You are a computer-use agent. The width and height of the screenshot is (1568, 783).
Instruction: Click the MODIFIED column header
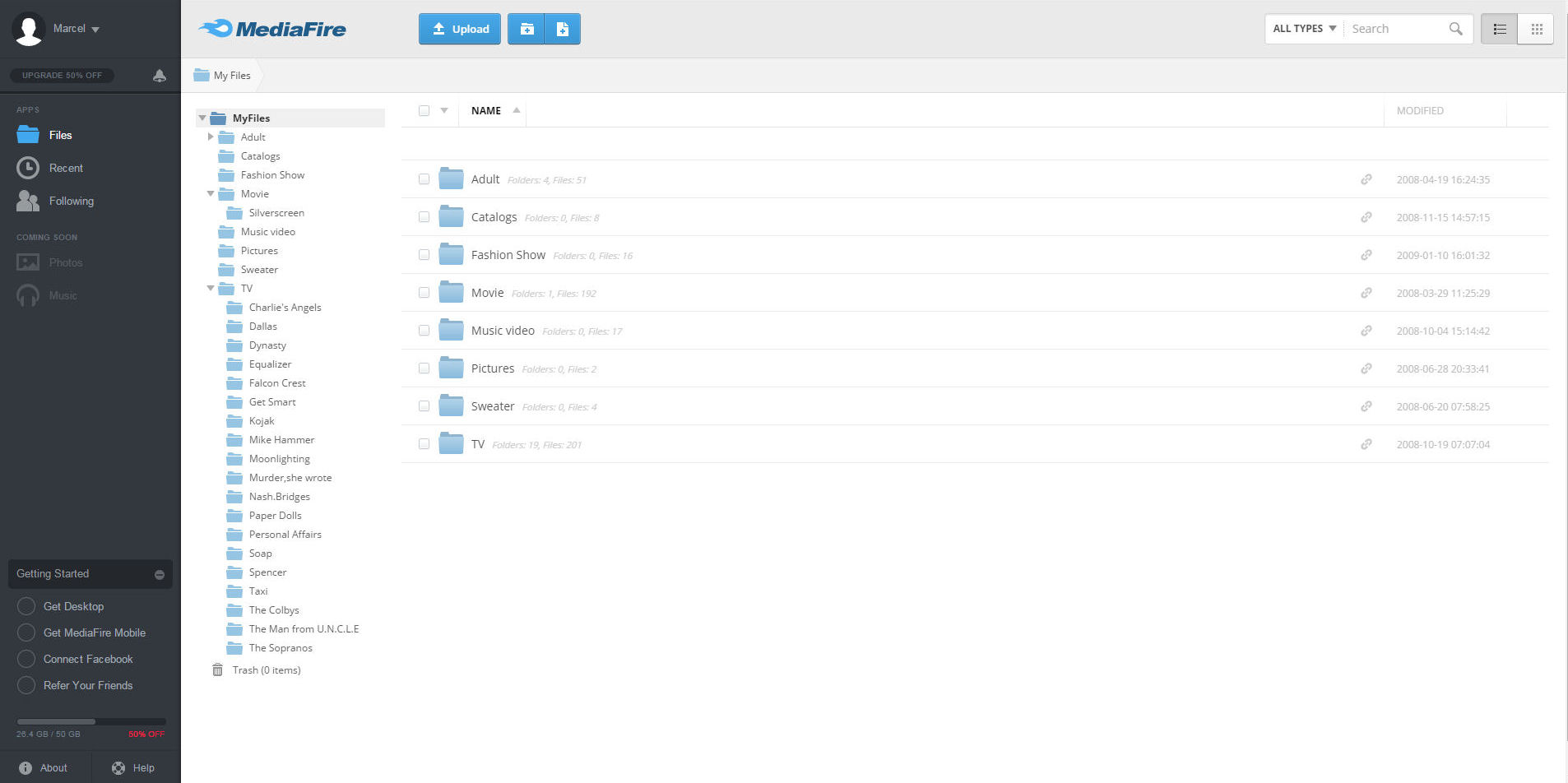[x=1420, y=110]
